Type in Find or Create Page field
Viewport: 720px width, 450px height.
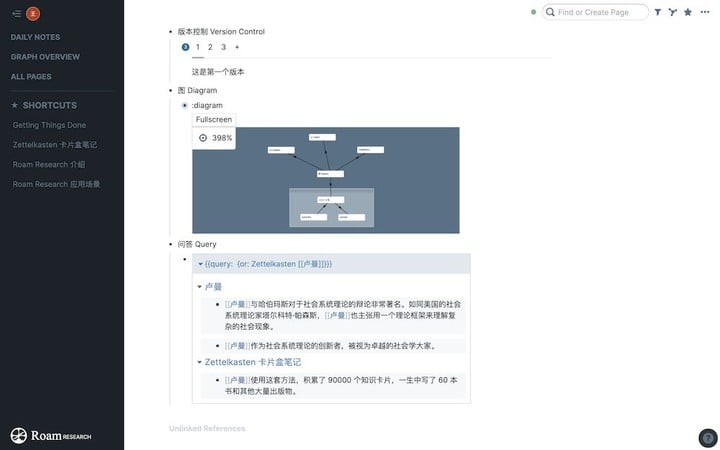click(595, 12)
